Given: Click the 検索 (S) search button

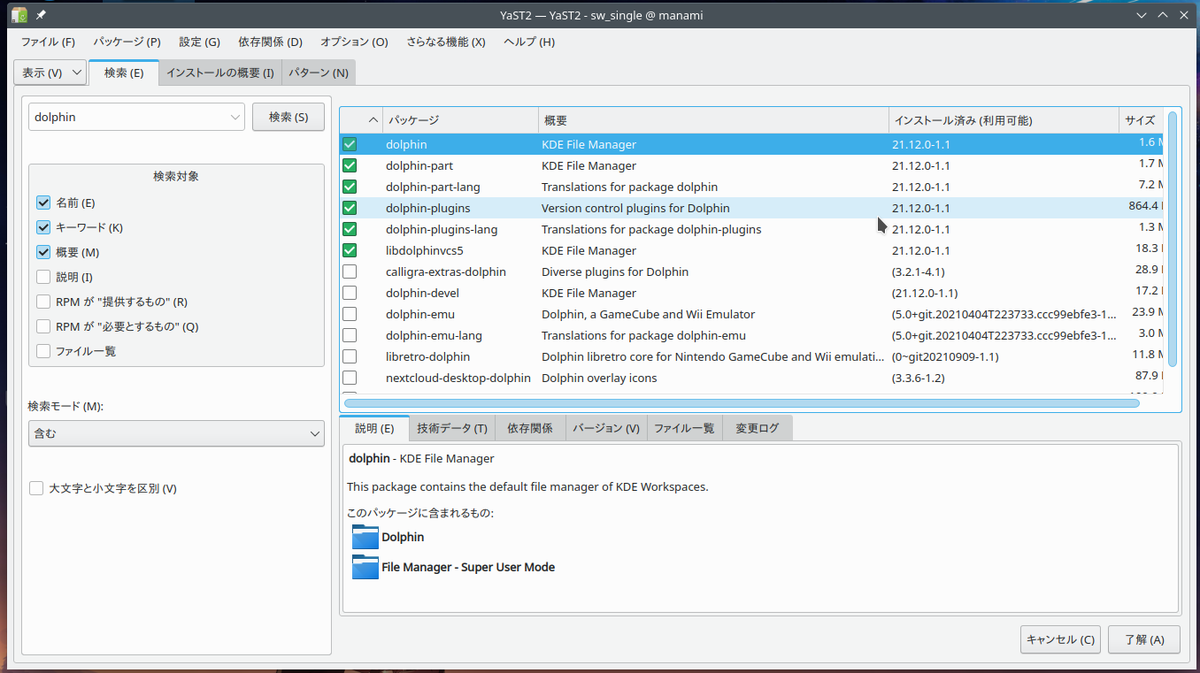Looking at the screenshot, I should pos(288,117).
